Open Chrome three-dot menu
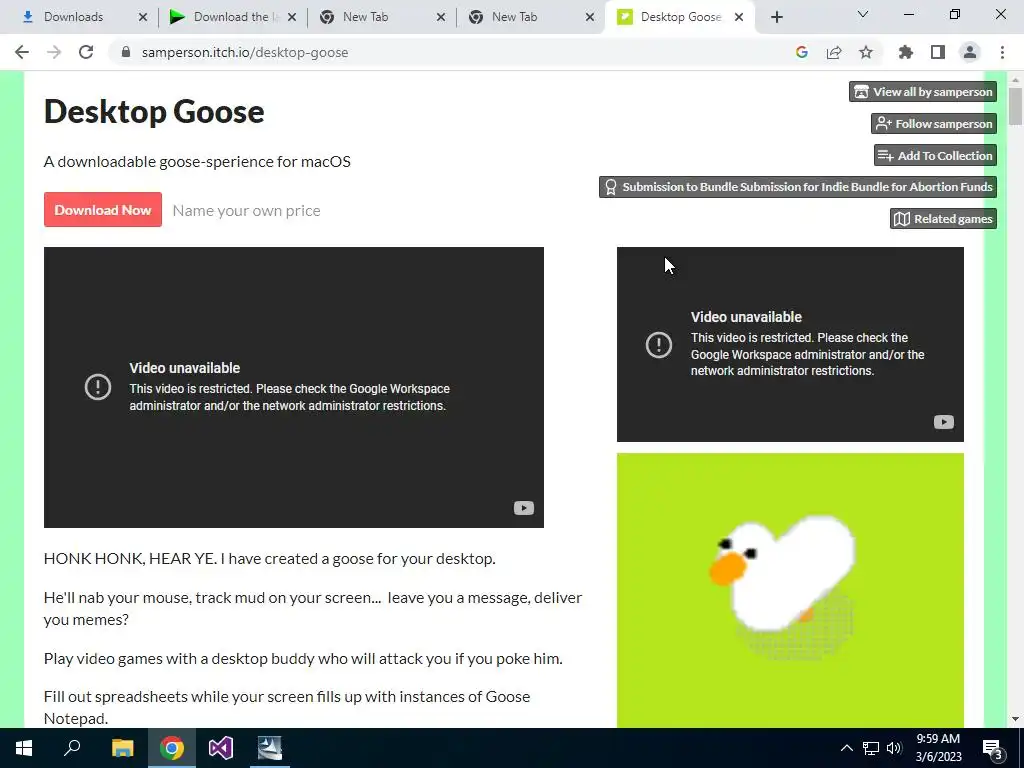This screenshot has height=768, width=1024. pyautogui.click(x=1002, y=52)
